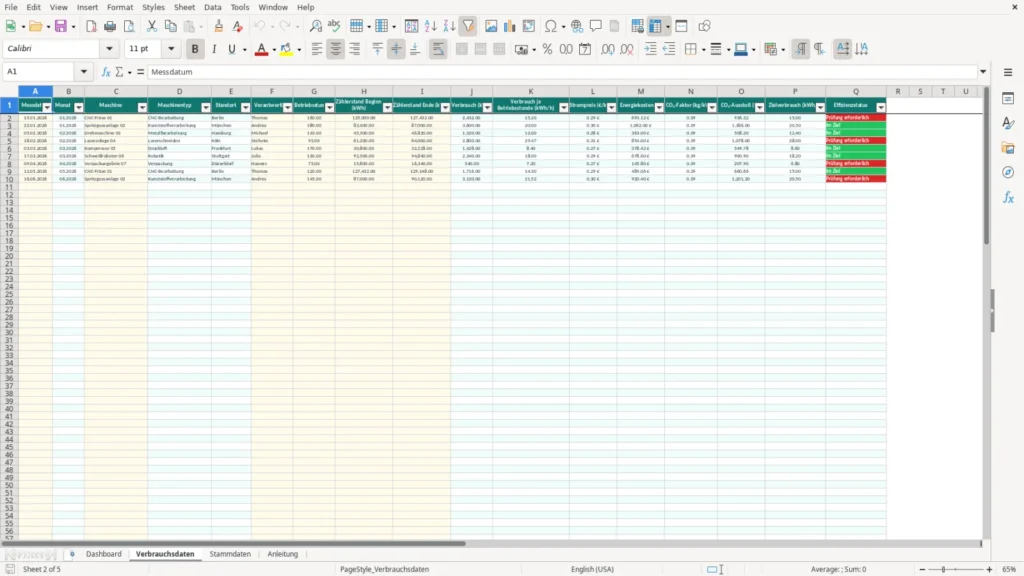Increase the indent
1024x576 pixels.
(x=650, y=49)
